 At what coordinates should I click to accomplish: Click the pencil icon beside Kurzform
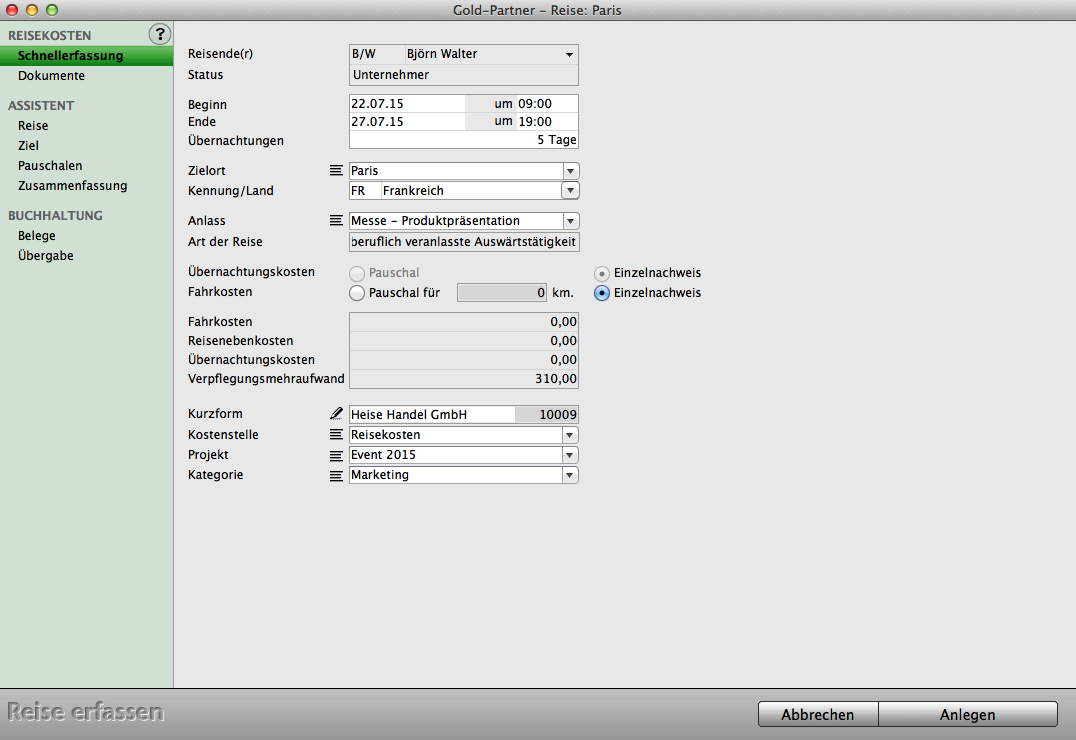336,414
